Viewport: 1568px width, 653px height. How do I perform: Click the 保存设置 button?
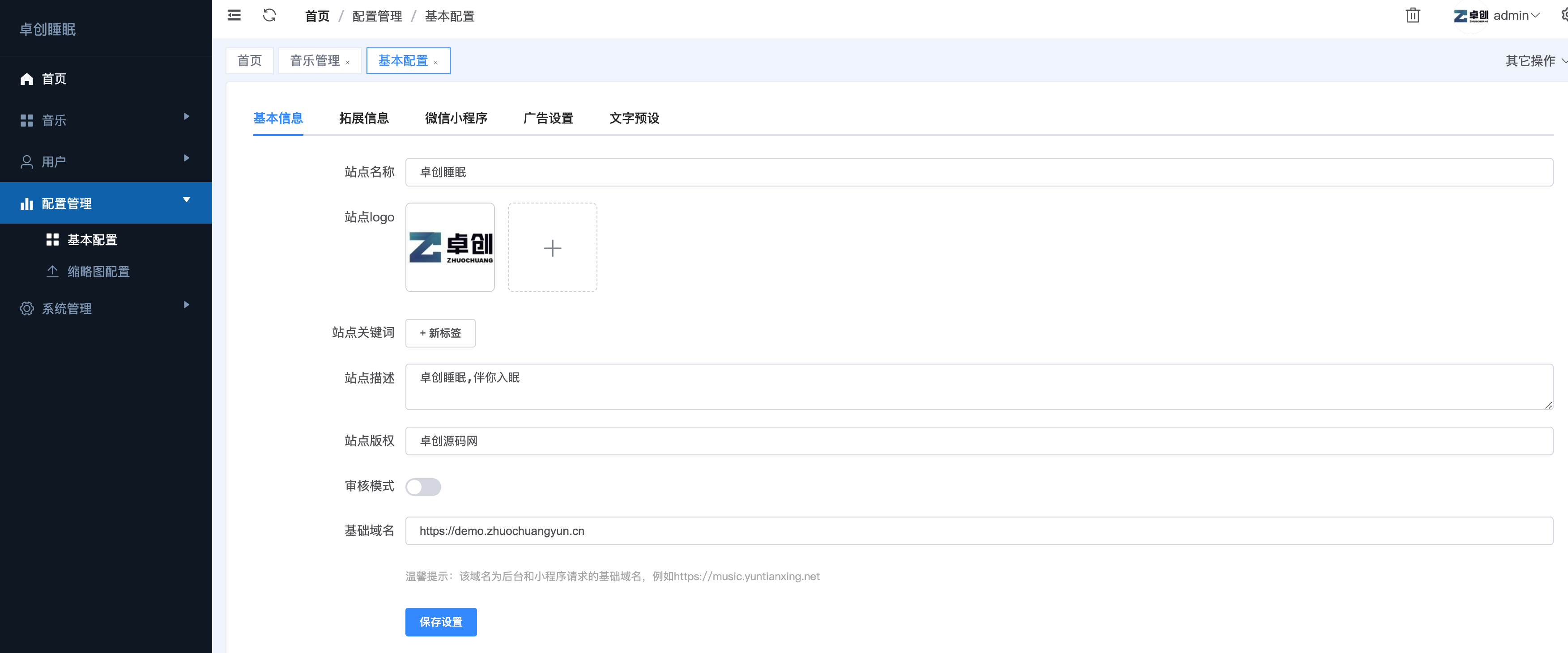441,622
